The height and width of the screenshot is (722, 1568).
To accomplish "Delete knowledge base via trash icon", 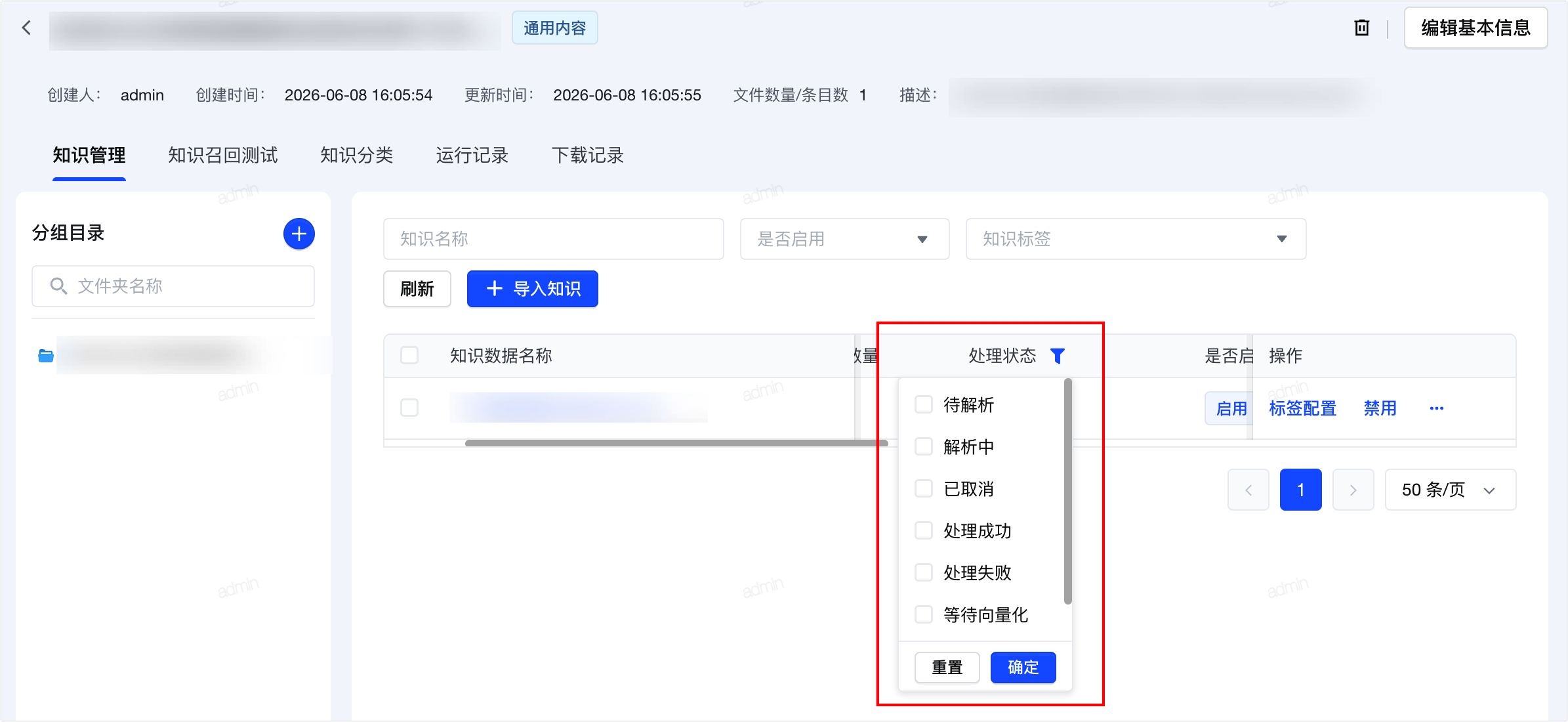I will click(x=1362, y=28).
